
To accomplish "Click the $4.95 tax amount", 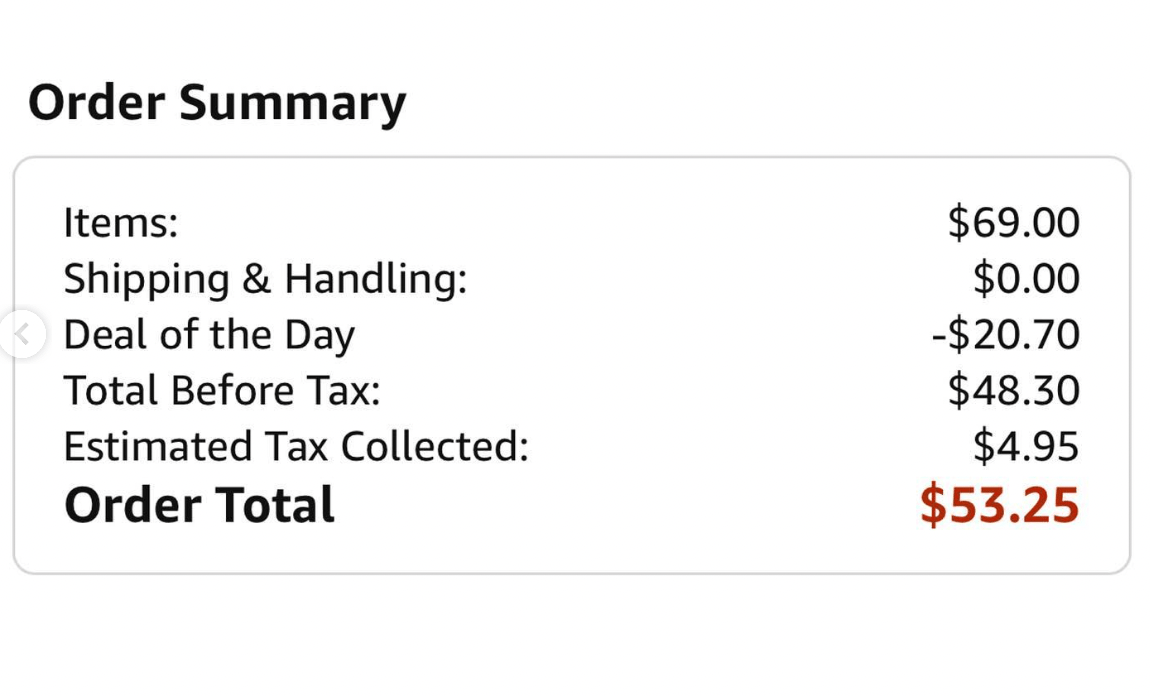I will pos(1026,446).
